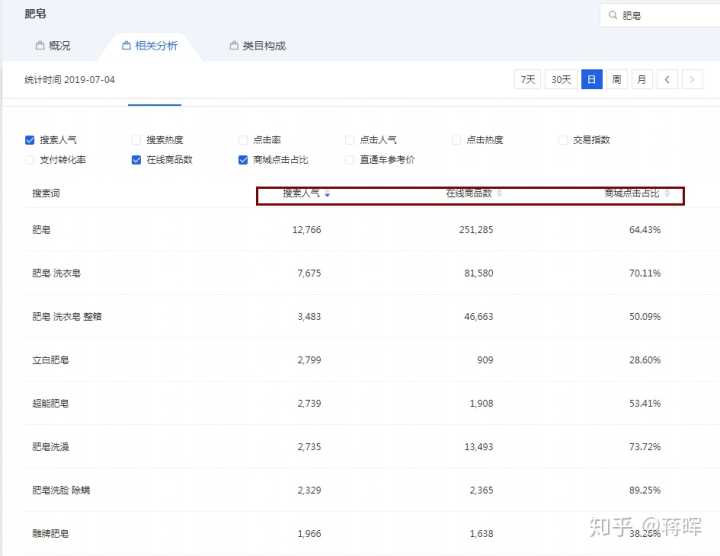The width and height of the screenshot is (720, 556).
Task: Click the sort arrow beside 搜索人气
Action: pyautogui.click(x=327, y=194)
